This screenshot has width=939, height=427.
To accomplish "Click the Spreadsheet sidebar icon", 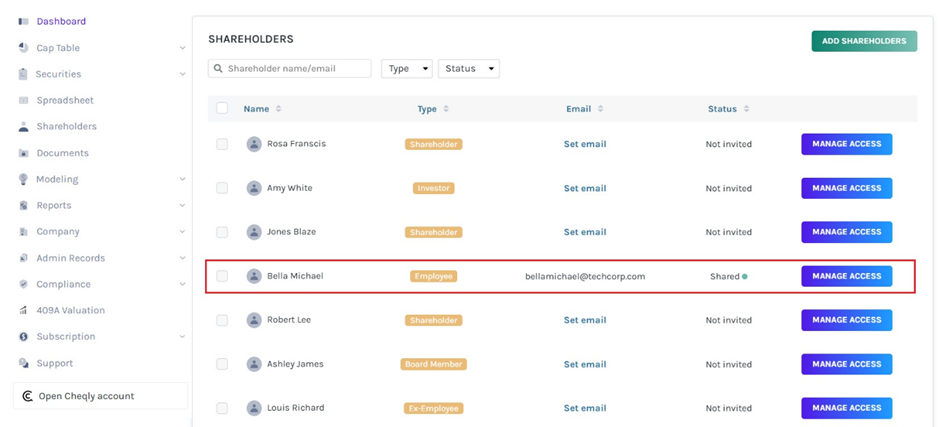I will tap(23, 100).
